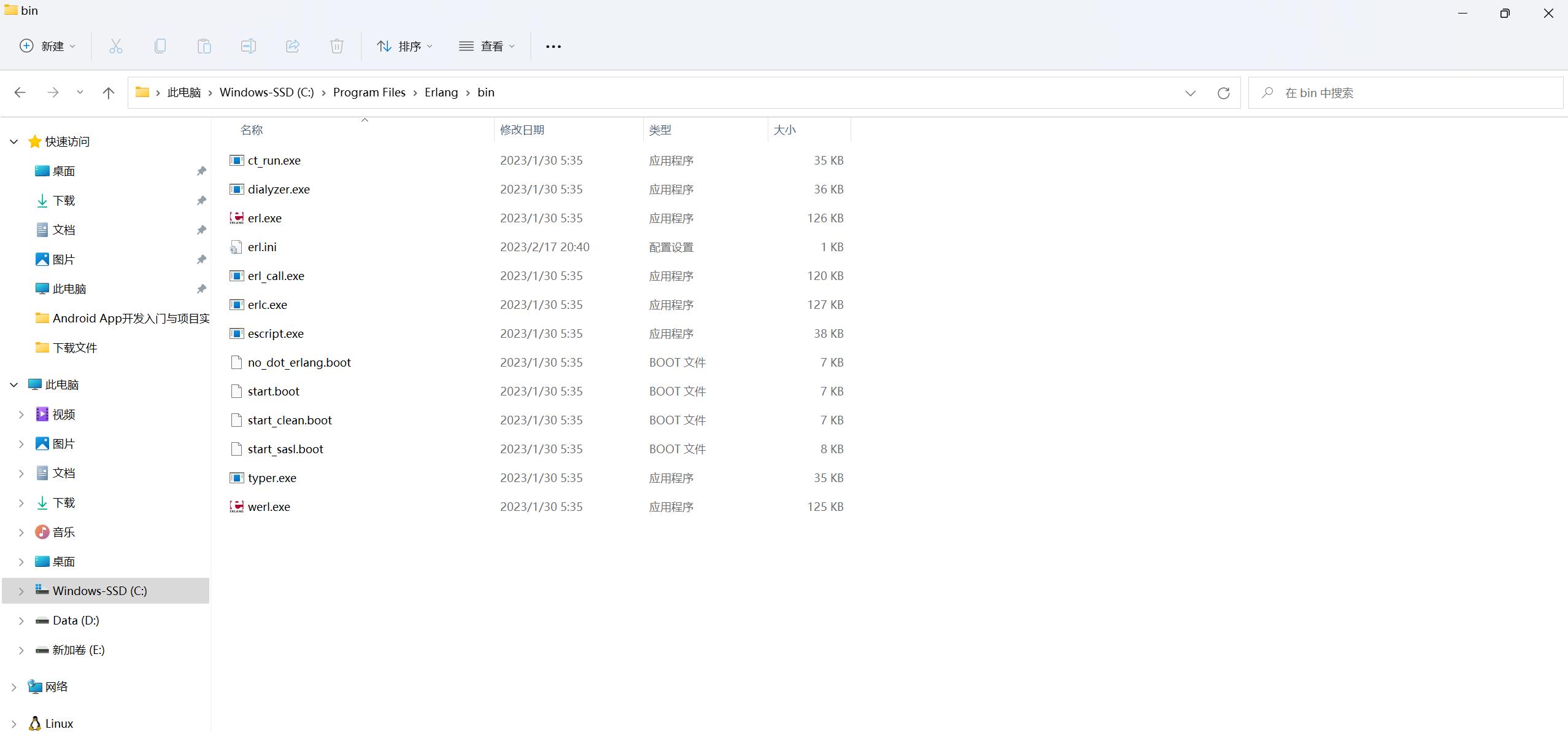The height and width of the screenshot is (732, 1568).
Task: Open the three-dot more options menu
Action: point(553,46)
